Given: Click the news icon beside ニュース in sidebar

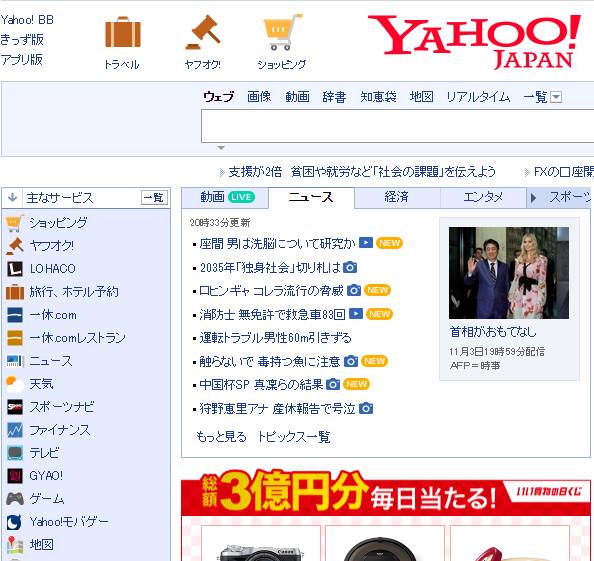Looking at the screenshot, I should tap(15, 361).
